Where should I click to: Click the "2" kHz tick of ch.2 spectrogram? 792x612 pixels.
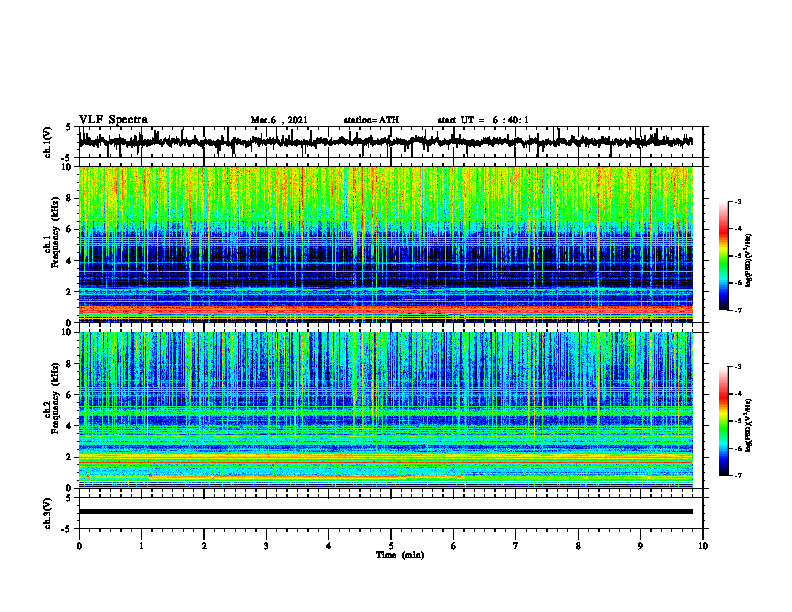point(69,457)
